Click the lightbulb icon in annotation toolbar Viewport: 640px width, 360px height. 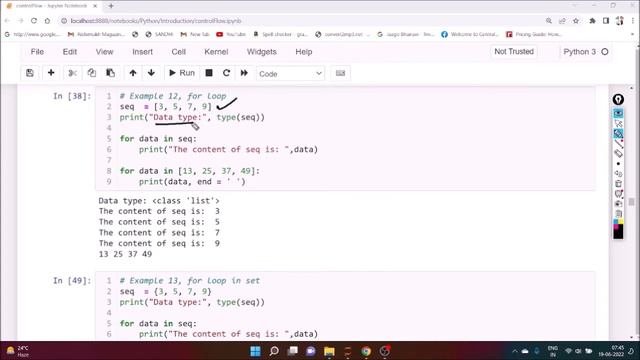coord(618,99)
